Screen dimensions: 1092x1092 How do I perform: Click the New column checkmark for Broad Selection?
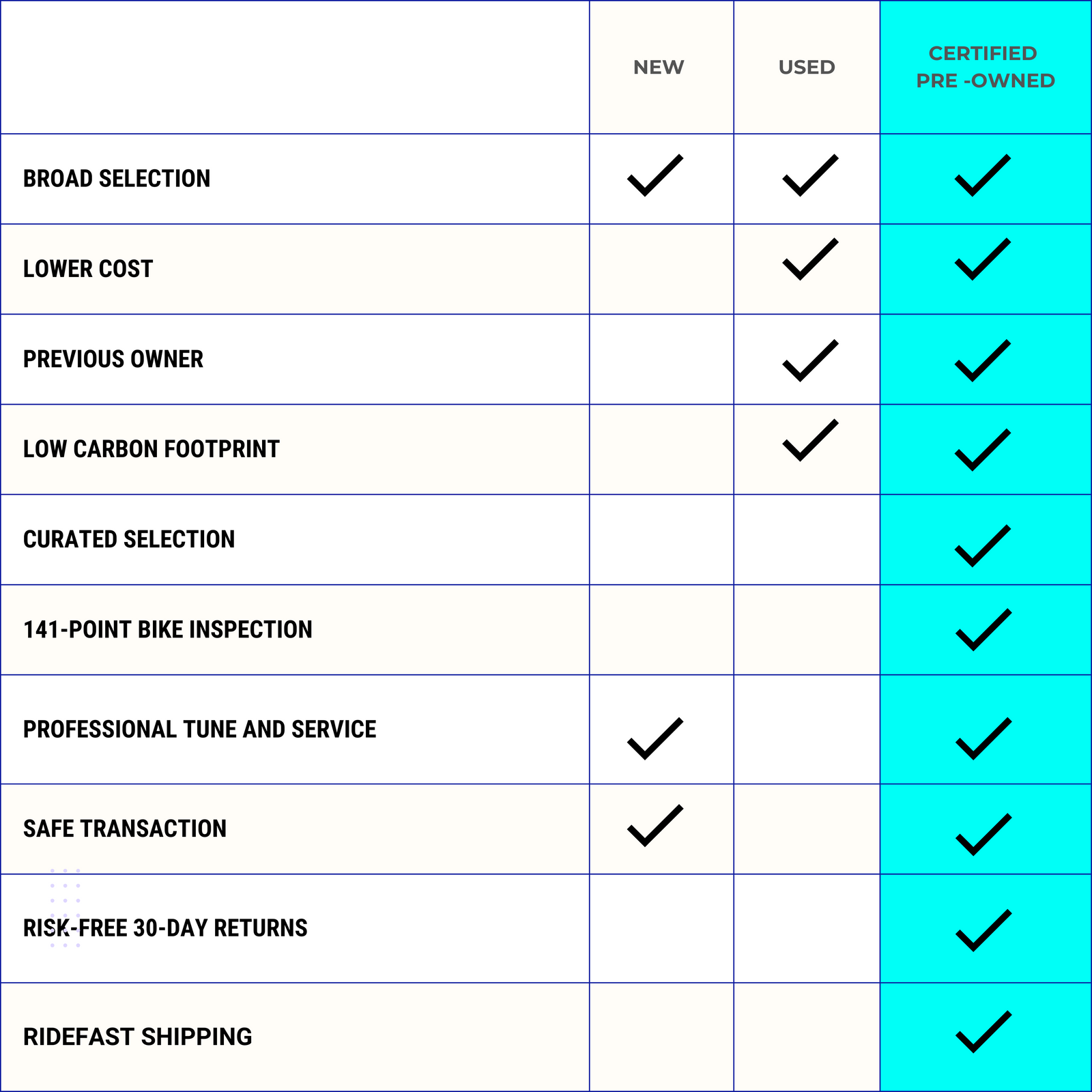point(655,176)
